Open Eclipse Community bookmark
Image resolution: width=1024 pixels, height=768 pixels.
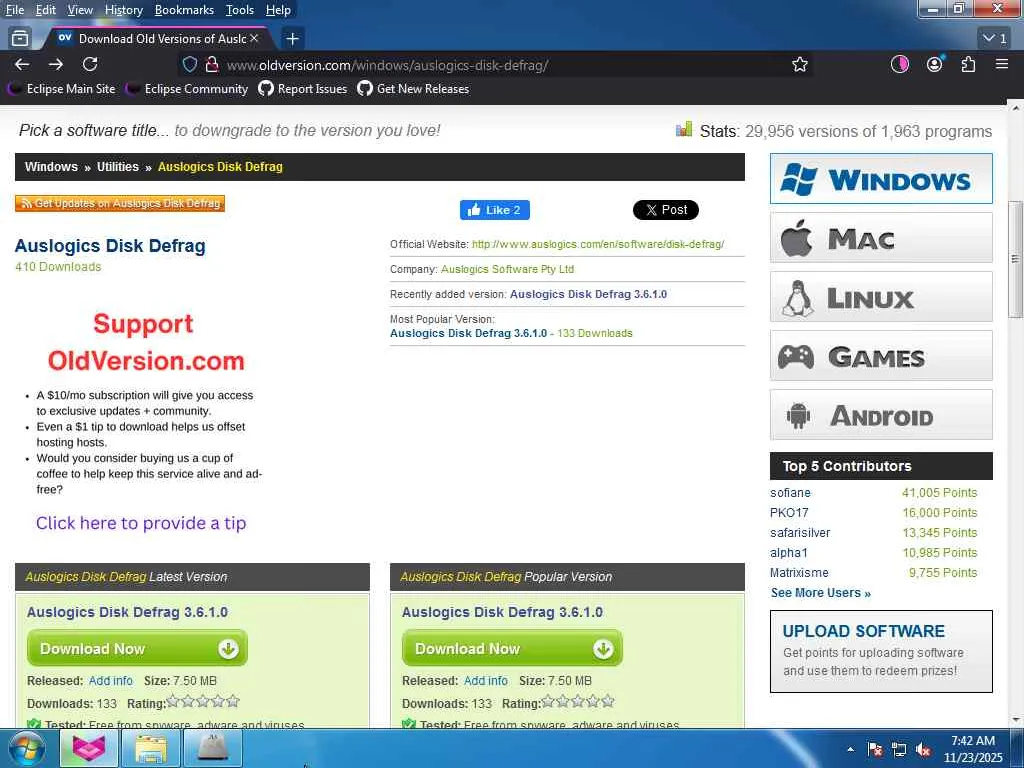coord(187,89)
